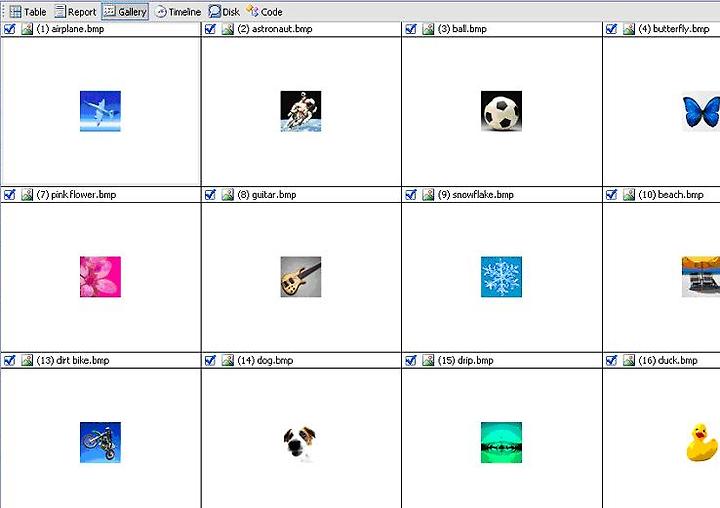Click the picture file icon beside ball.bmp
The width and height of the screenshot is (720, 508).
428,29
